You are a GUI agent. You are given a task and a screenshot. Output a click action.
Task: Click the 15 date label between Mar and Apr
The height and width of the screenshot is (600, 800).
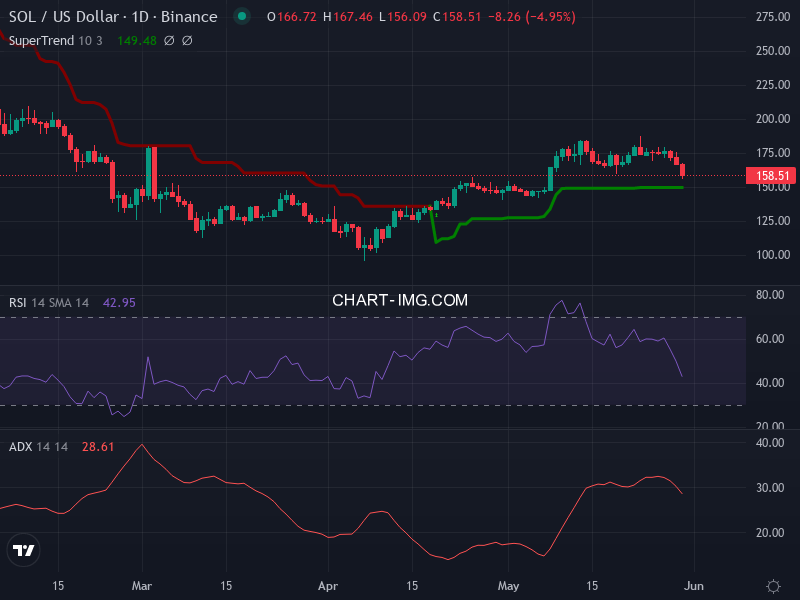tap(226, 586)
